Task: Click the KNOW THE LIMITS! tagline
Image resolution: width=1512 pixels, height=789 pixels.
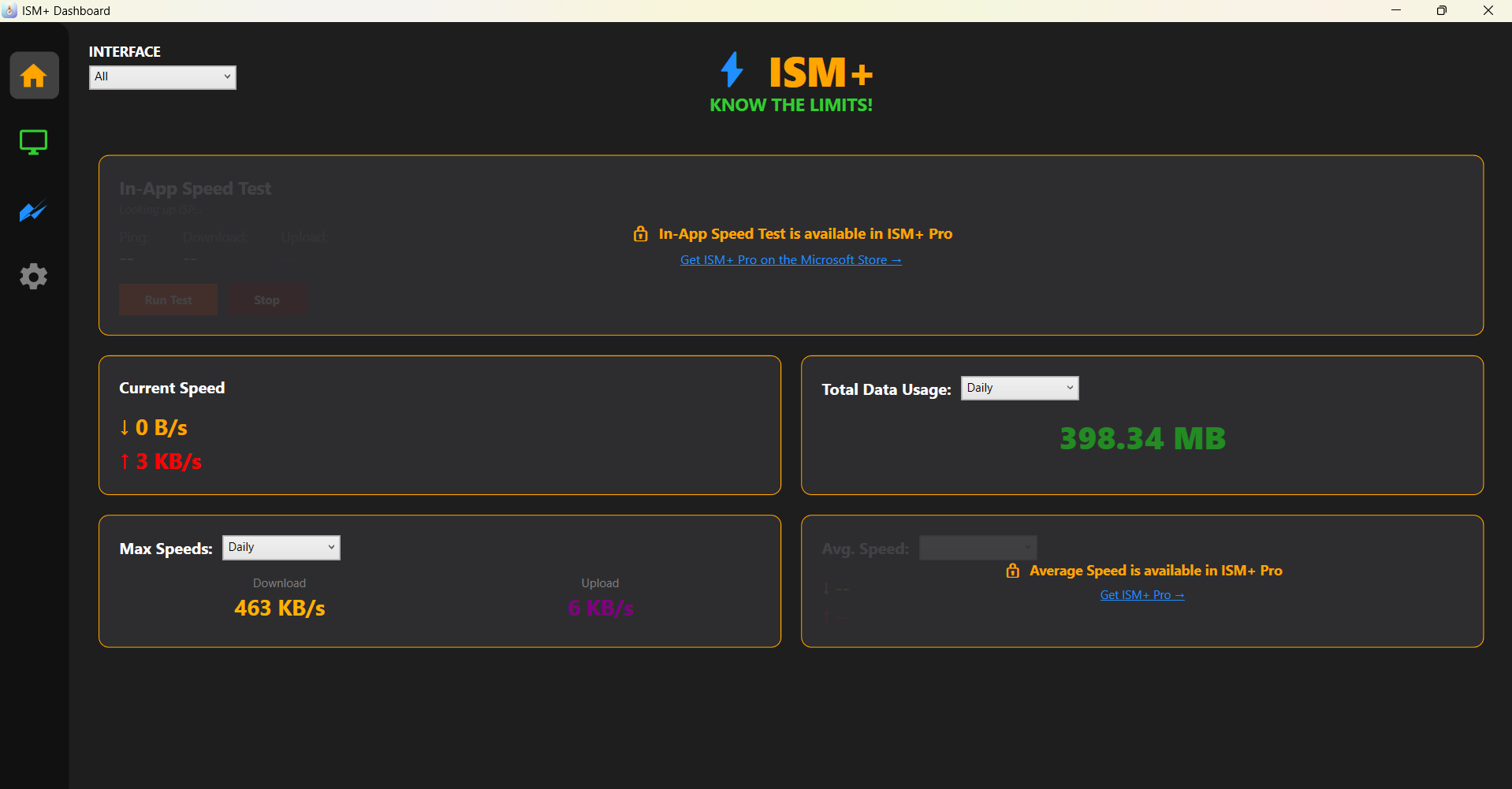Action: tap(791, 106)
